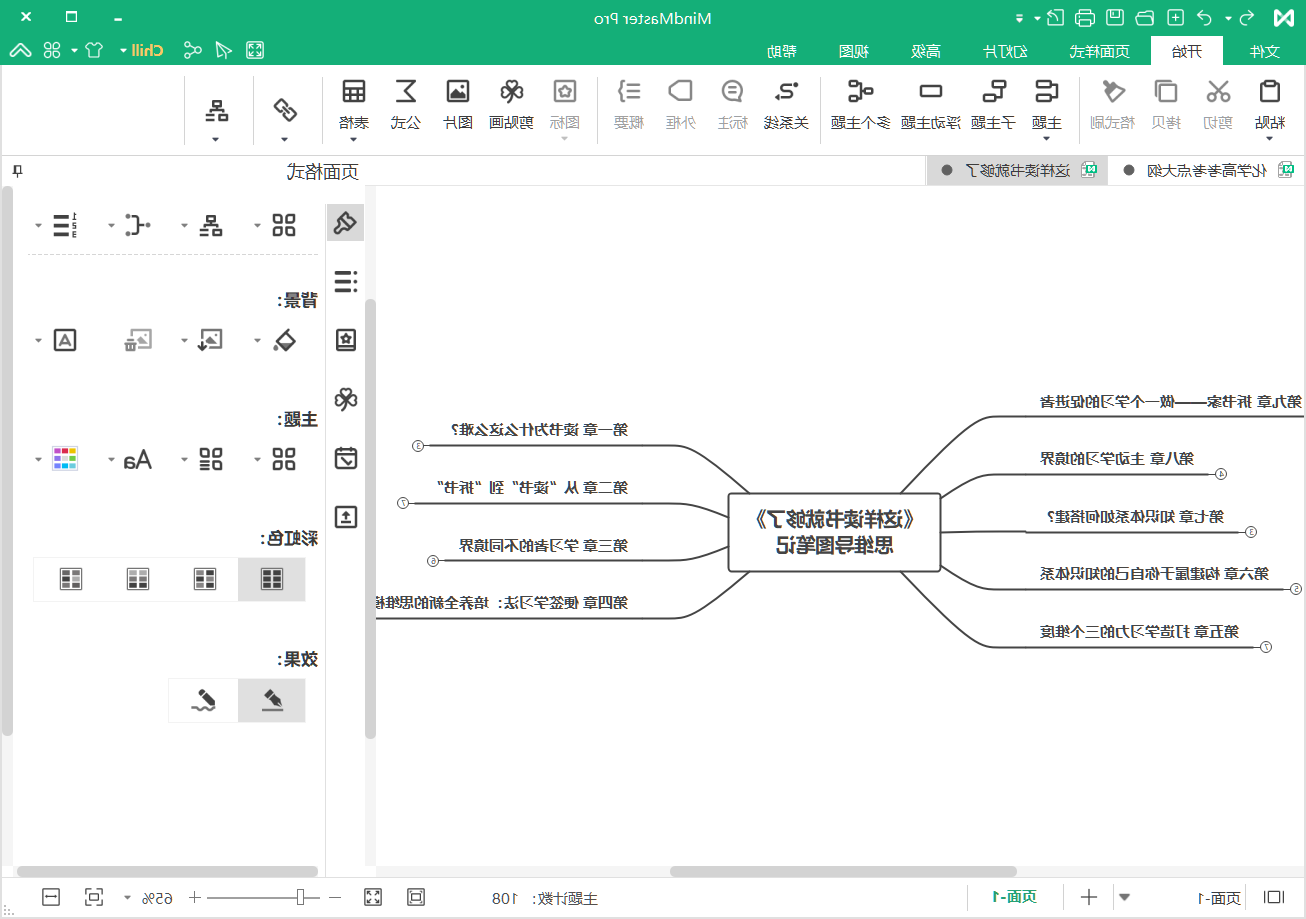Switch to the 文件 file tab

[1265, 51]
